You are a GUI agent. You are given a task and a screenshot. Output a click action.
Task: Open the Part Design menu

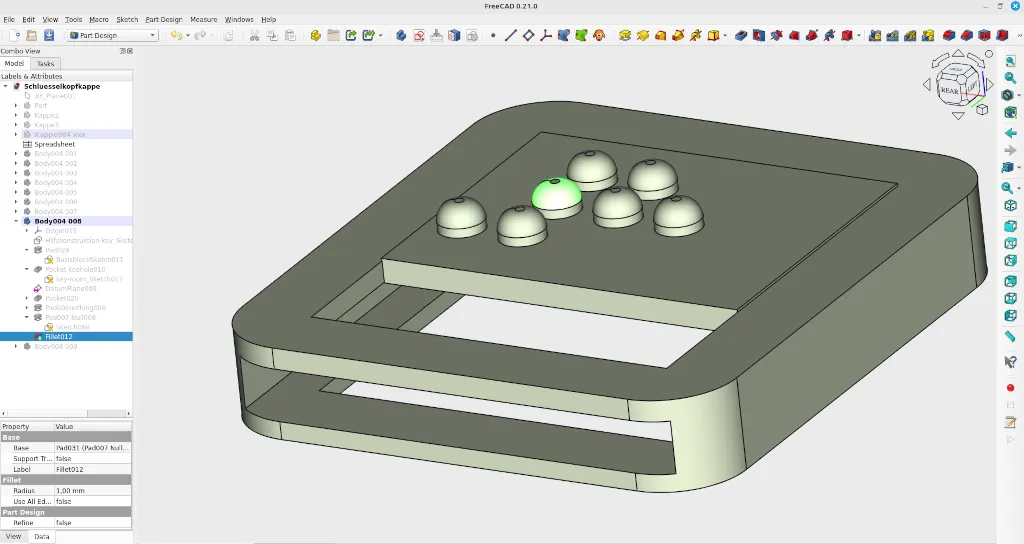(164, 20)
